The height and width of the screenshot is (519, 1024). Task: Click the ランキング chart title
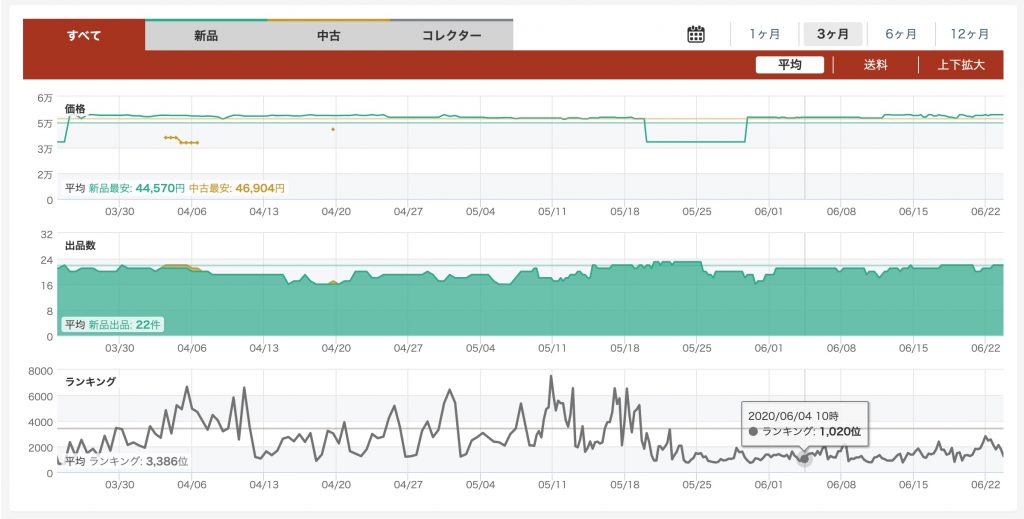coord(91,382)
